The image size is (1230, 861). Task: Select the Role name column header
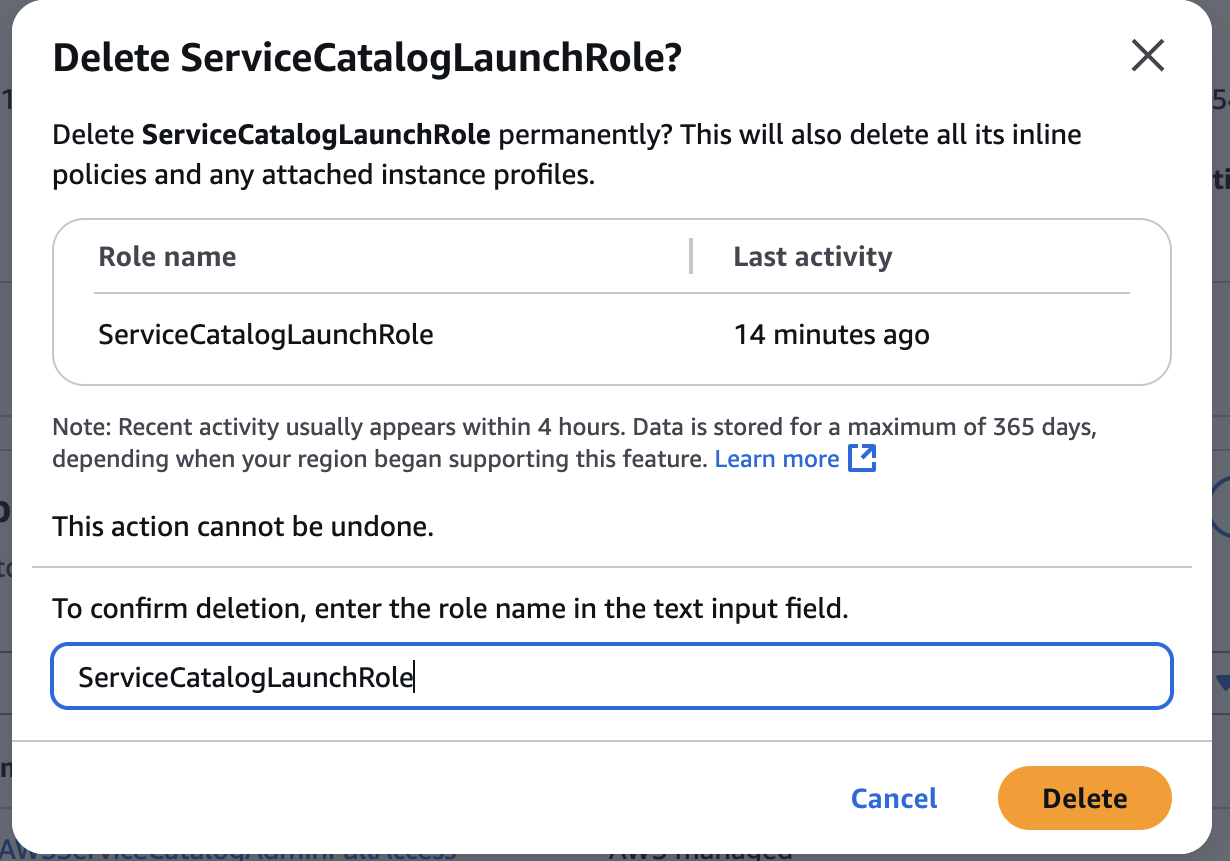(167, 256)
